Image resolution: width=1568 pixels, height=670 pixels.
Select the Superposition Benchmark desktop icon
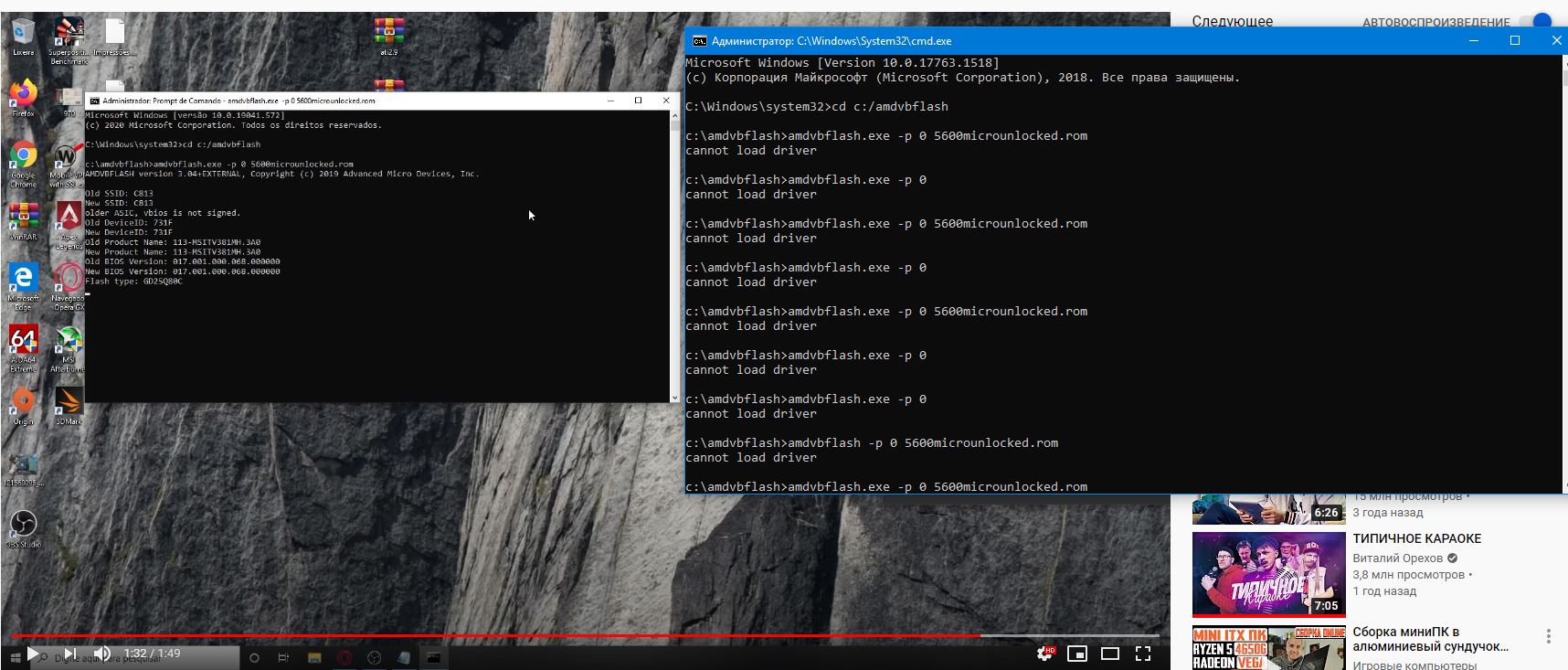(x=69, y=41)
